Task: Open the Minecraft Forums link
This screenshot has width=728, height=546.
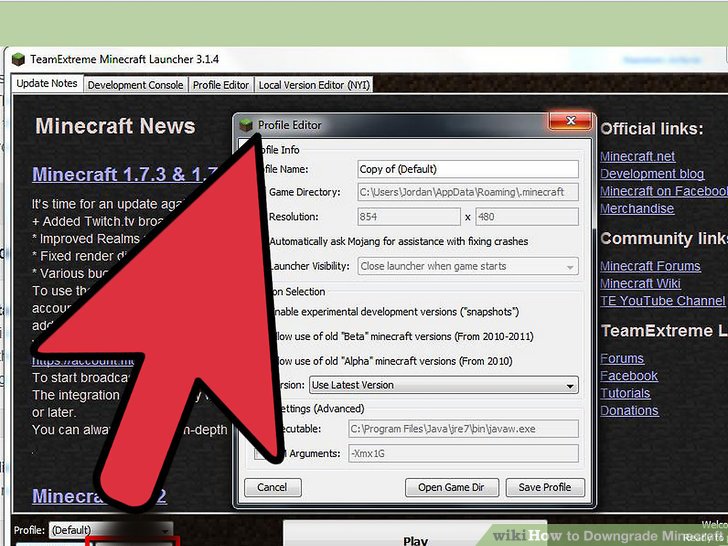Action: click(x=650, y=266)
